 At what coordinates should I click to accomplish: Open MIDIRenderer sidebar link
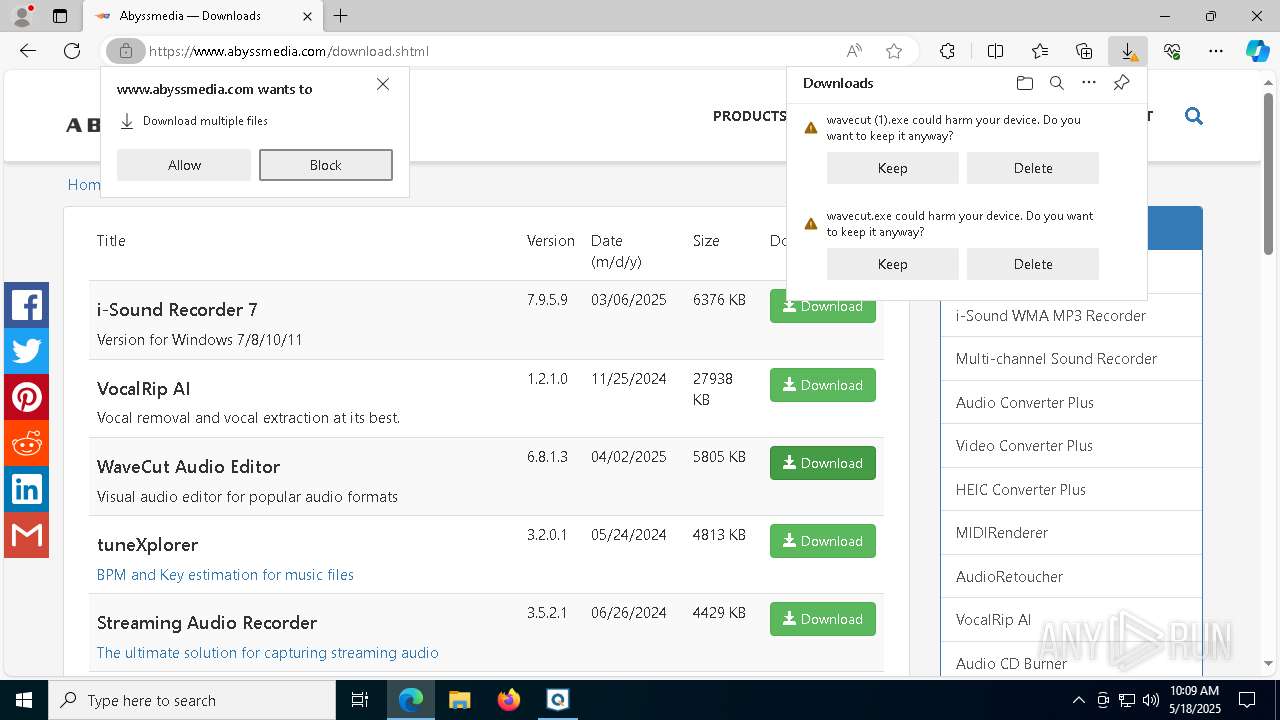[x=1002, y=533]
